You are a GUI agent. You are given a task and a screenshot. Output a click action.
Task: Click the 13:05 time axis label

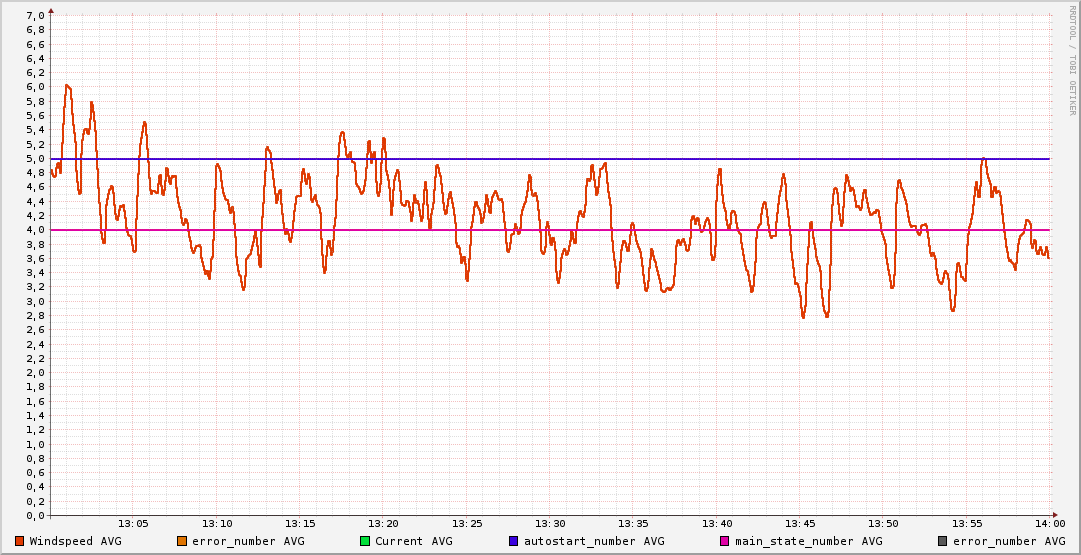point(134,524)
